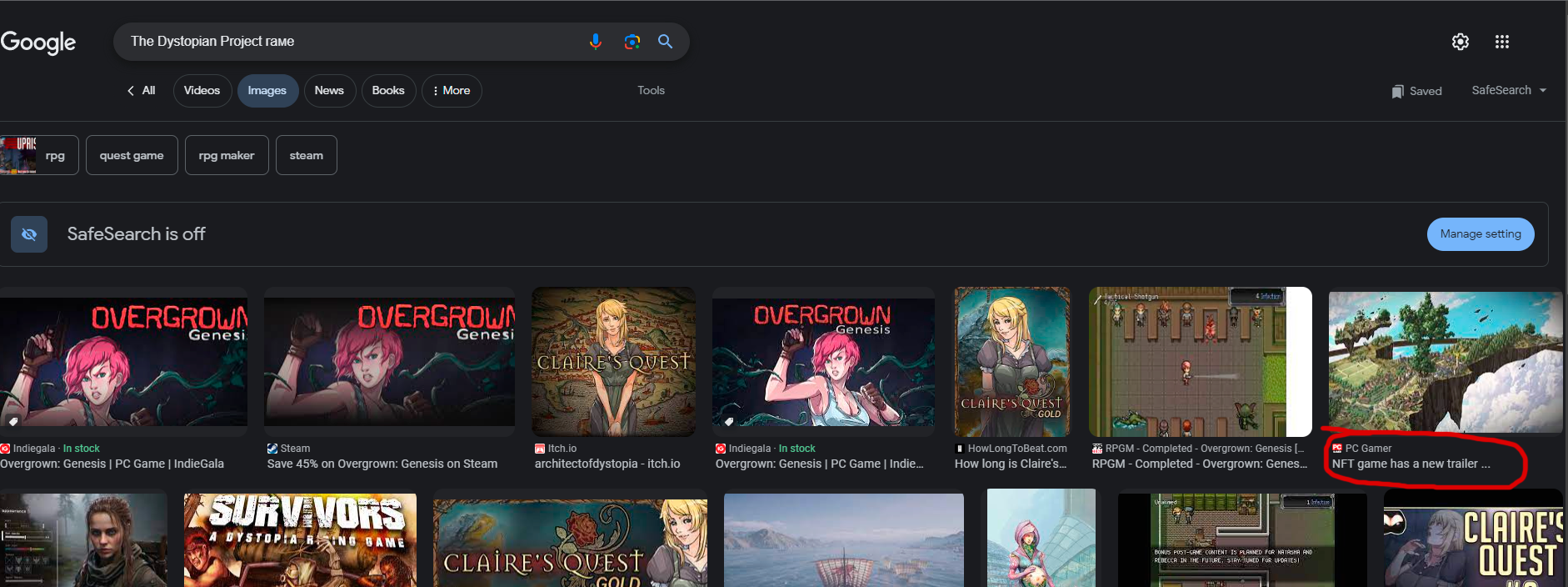The image size is (1568, 587).
Task: Filter images by quest game chip
Action: [x=132, y=155]
